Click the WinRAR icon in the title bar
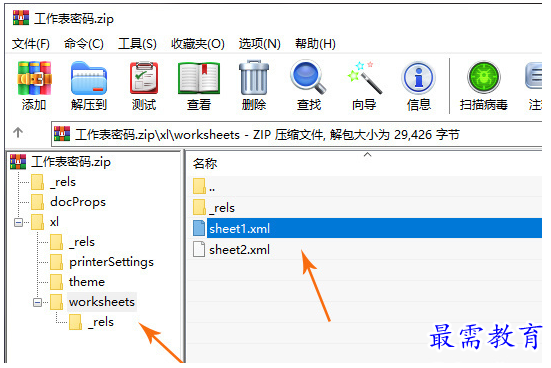Screen dimensions: 551x368 coord(21,18)
